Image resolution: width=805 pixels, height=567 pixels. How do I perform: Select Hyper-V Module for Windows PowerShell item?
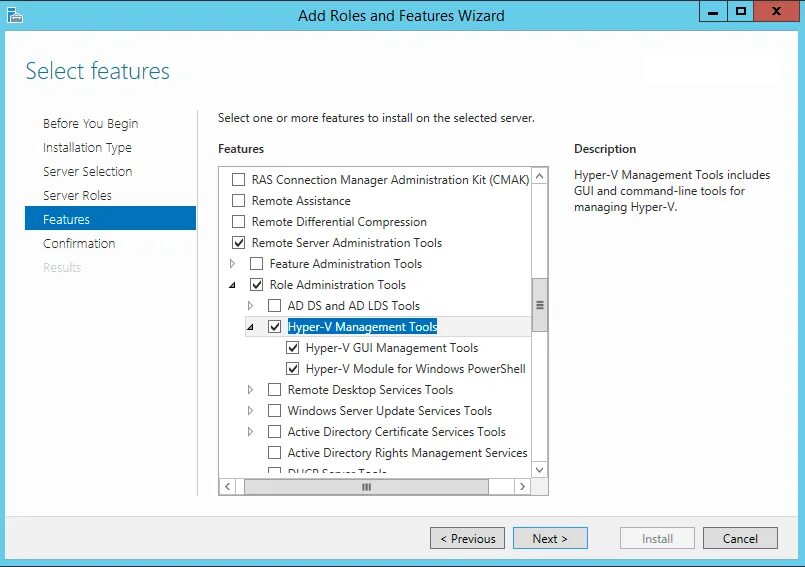pos(415,369)
